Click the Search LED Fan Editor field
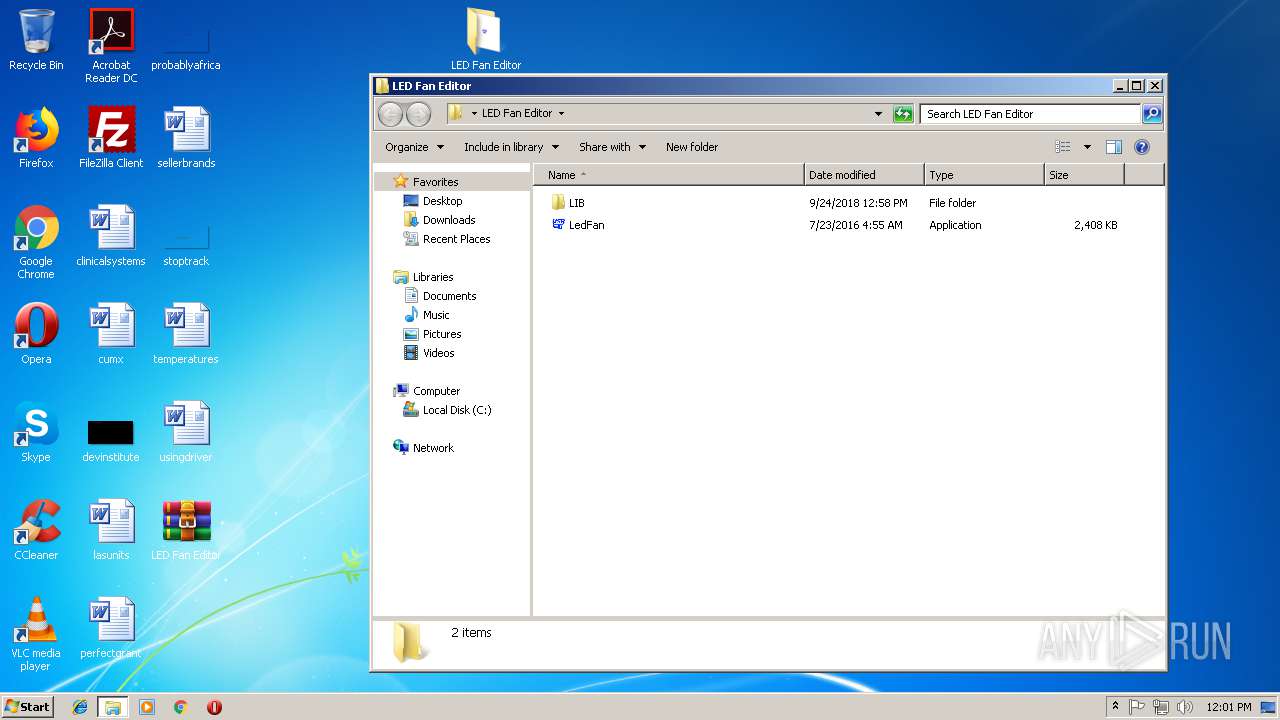The width and height of the screenshot is (1280, 720). 1030,114
